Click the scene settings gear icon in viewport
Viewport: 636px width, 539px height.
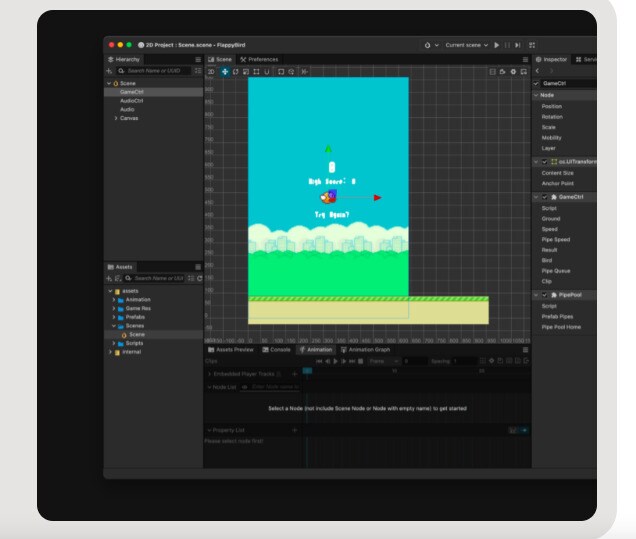coord(513,71)
